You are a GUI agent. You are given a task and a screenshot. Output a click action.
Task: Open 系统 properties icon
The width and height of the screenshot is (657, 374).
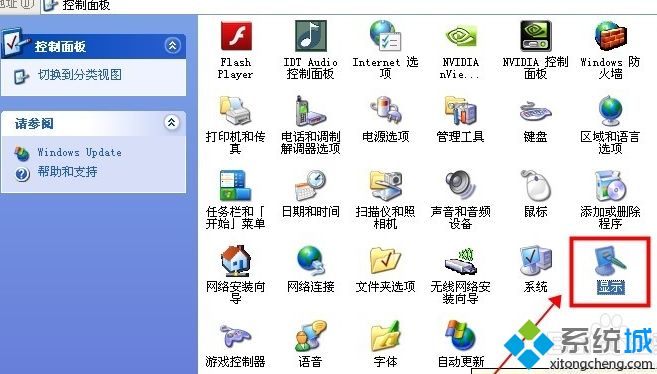point(535,261)
